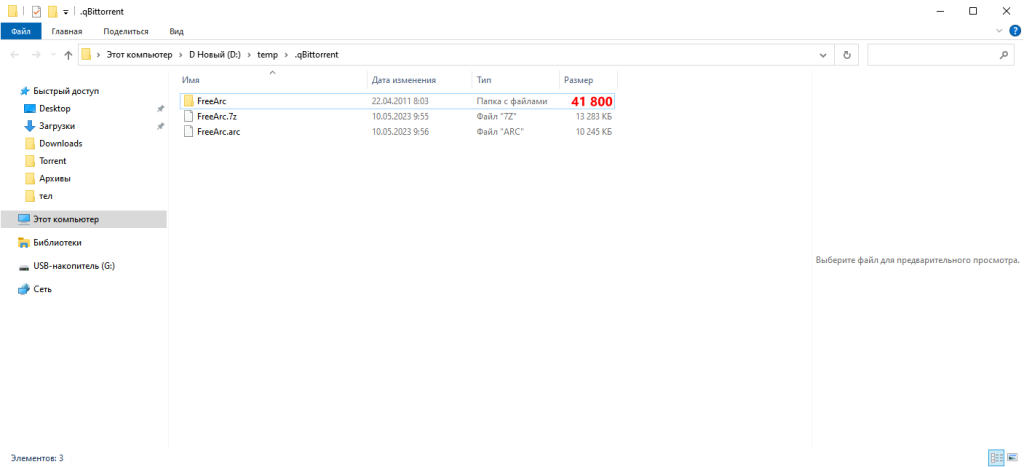Click the temp breadcrumb in address bar

267,55
